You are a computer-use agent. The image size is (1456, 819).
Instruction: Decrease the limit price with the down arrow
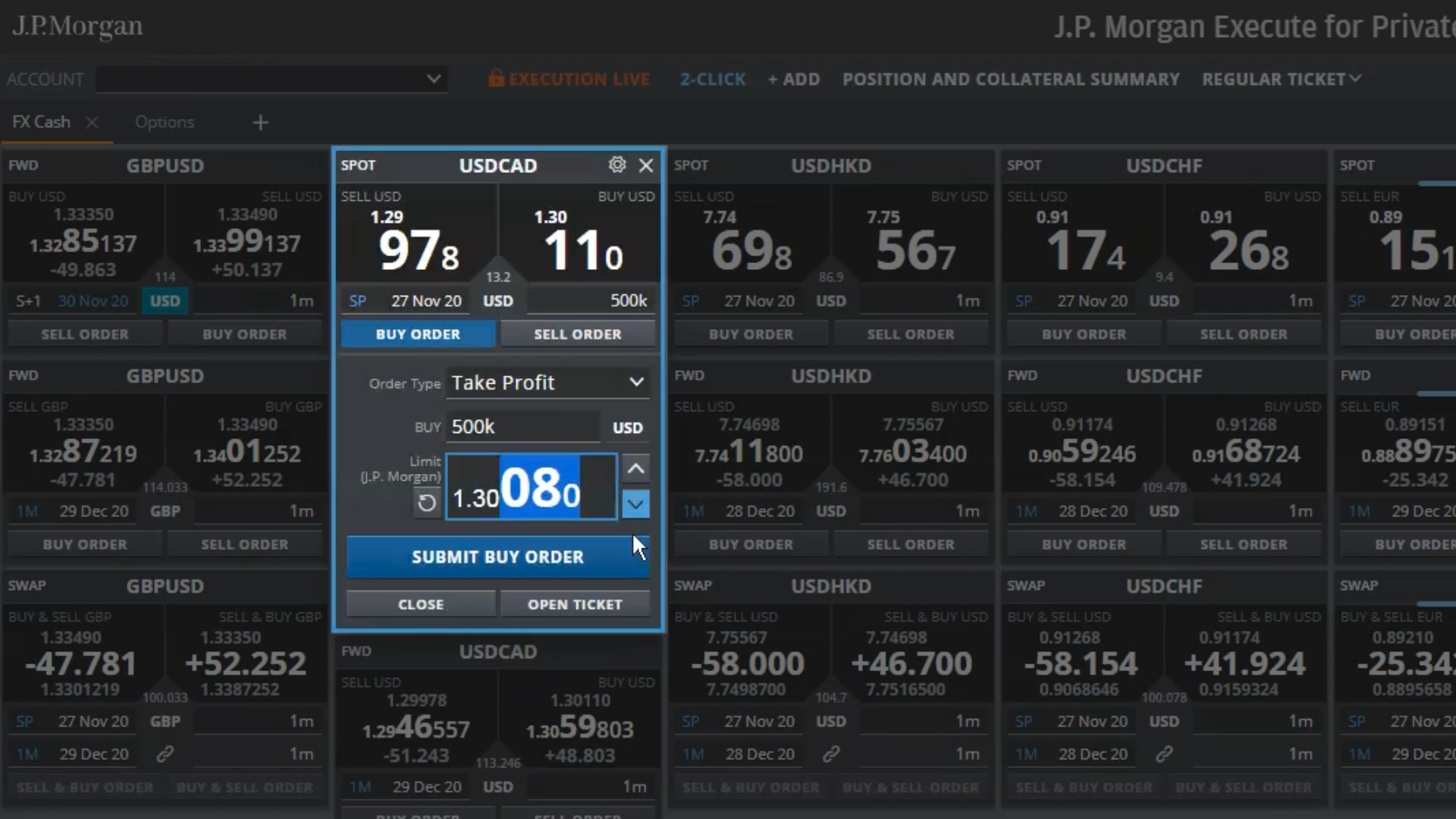click(x=635, y=504)
